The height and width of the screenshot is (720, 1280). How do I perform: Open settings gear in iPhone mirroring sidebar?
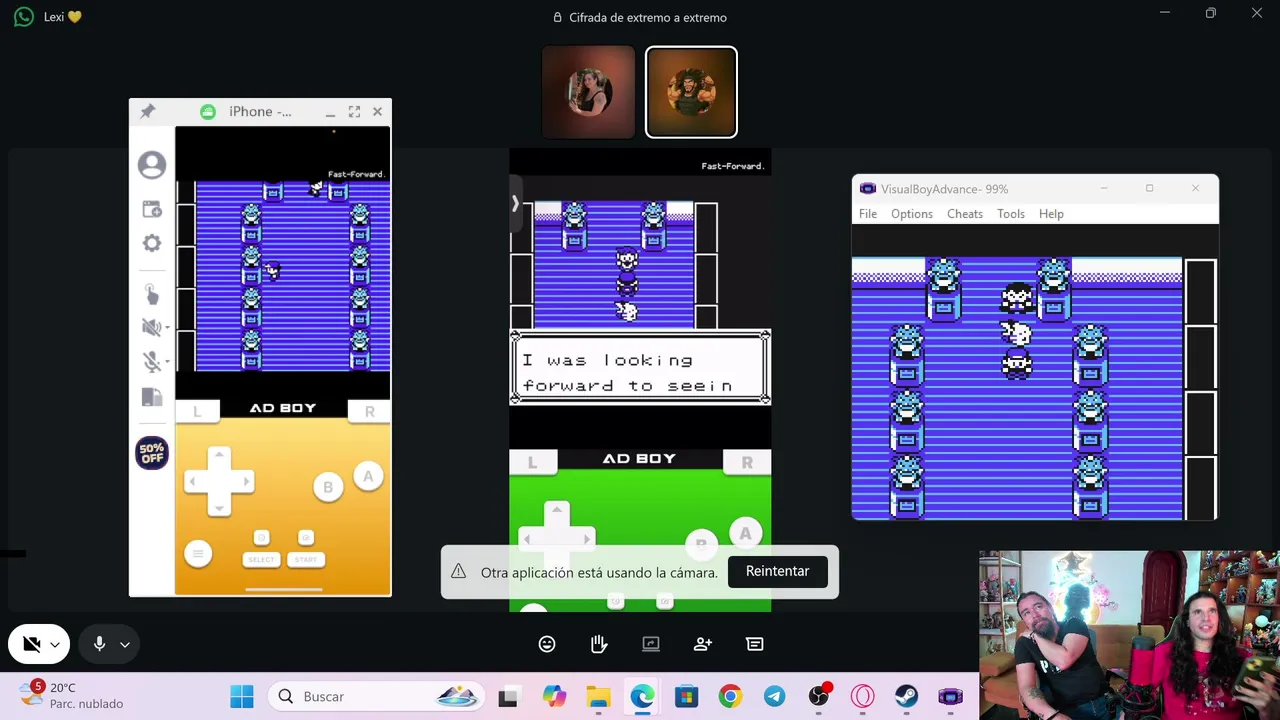coord(152,243)
